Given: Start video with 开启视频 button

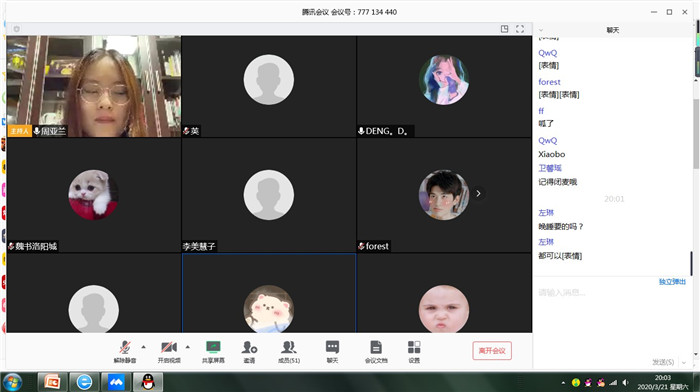Looking at the screenshot, I should pos(169,352).
